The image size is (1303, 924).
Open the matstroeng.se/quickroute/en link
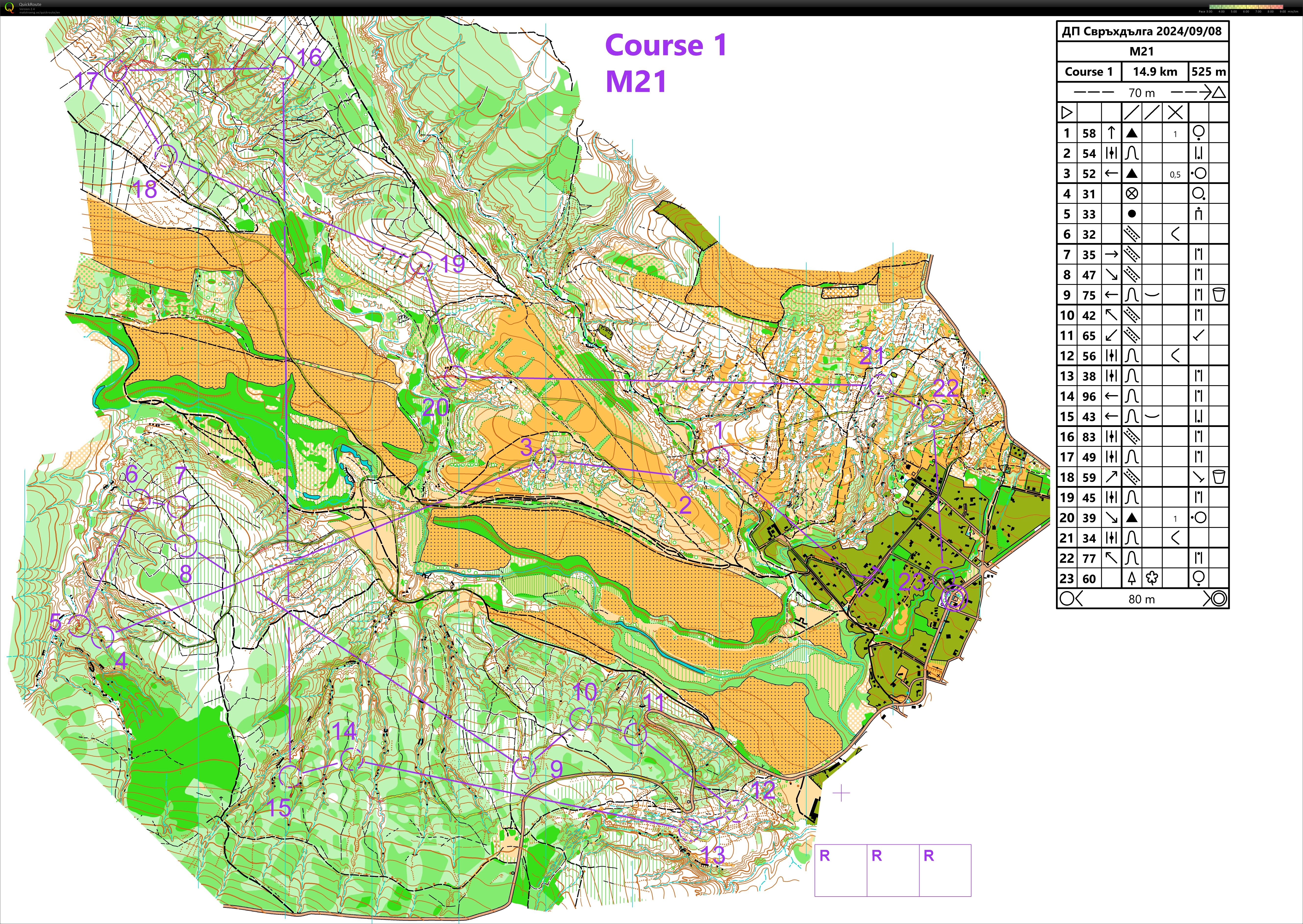point(40,12)
